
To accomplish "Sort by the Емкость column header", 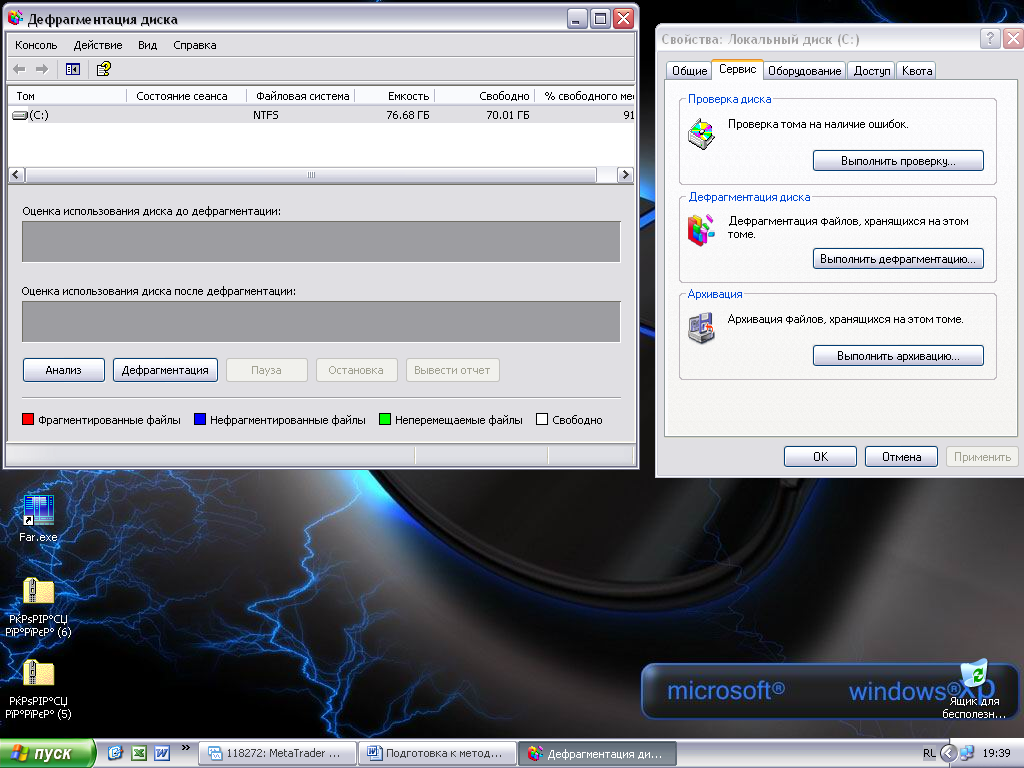I will 395,96.
